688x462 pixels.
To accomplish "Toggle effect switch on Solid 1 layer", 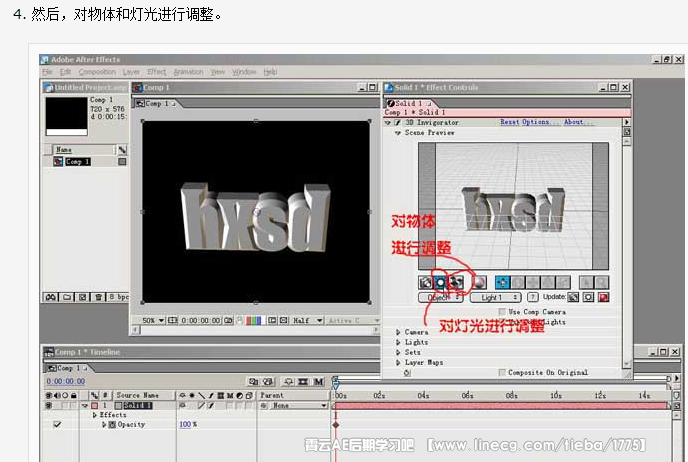I will tap(211, 406).
